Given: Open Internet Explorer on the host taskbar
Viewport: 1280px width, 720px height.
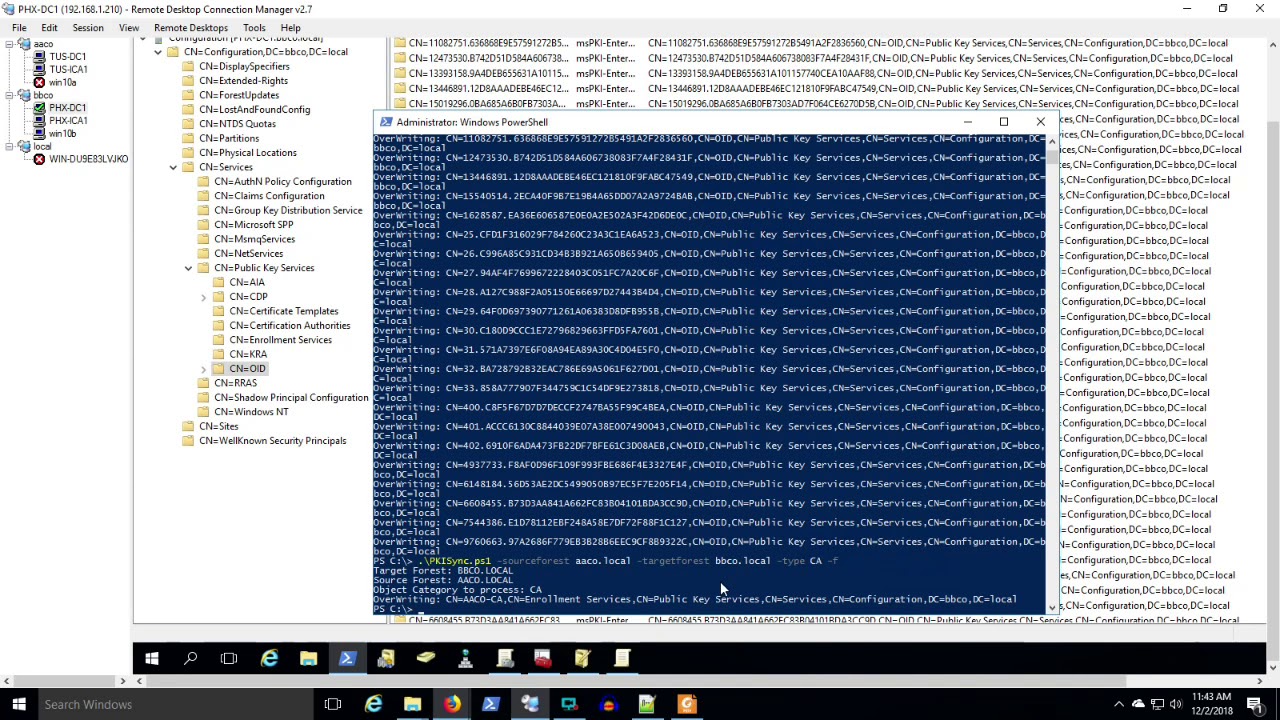Looking at the screenshot, I should (373, 704).
